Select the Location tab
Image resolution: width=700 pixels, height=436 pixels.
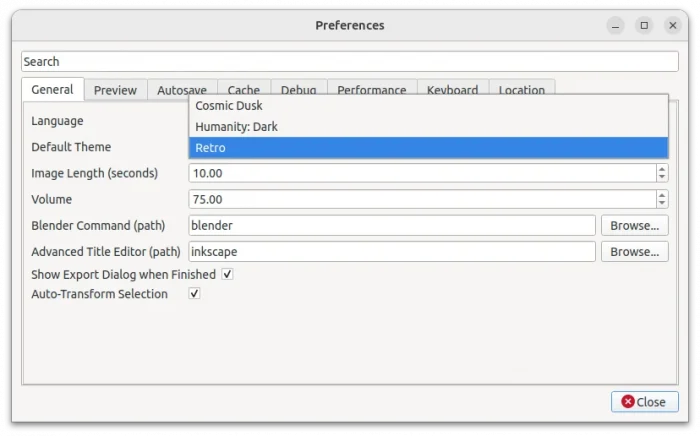click(521, 89)
